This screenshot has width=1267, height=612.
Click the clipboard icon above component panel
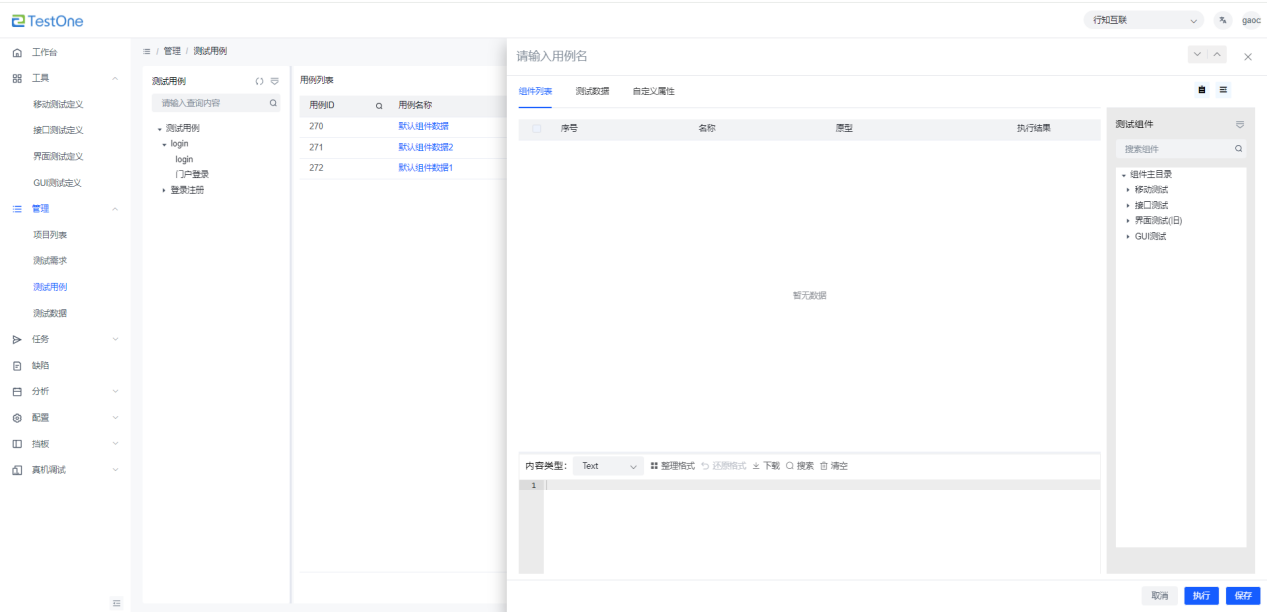click(x=1201, y=90)
